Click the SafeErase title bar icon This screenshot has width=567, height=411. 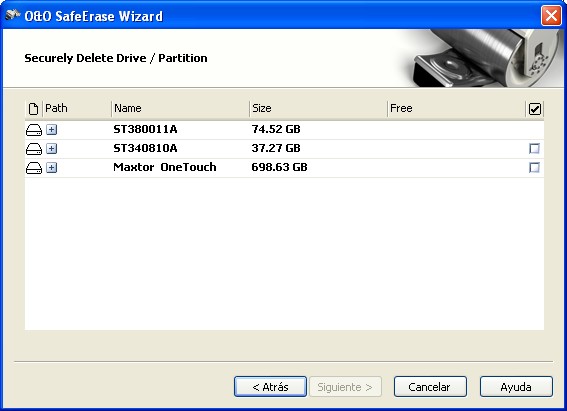[13, 15]
